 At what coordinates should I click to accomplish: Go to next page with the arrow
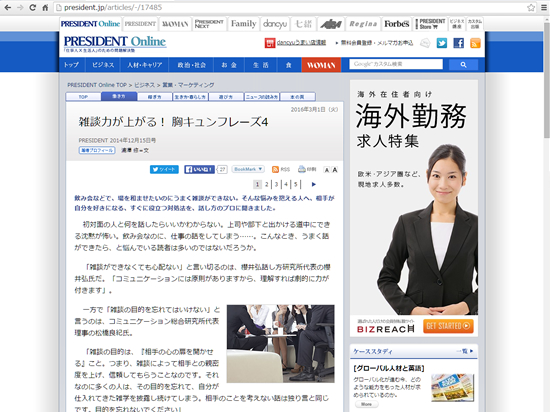click(x=314, y=184)
